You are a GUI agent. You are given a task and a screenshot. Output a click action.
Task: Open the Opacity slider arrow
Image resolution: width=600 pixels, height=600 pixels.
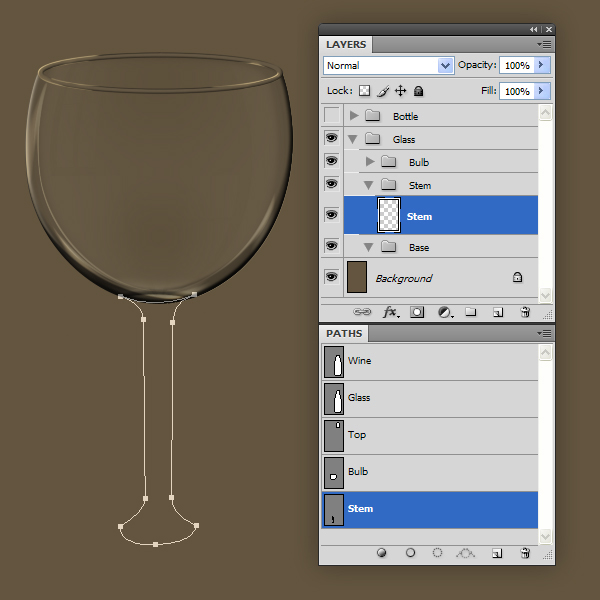(542, 65)
